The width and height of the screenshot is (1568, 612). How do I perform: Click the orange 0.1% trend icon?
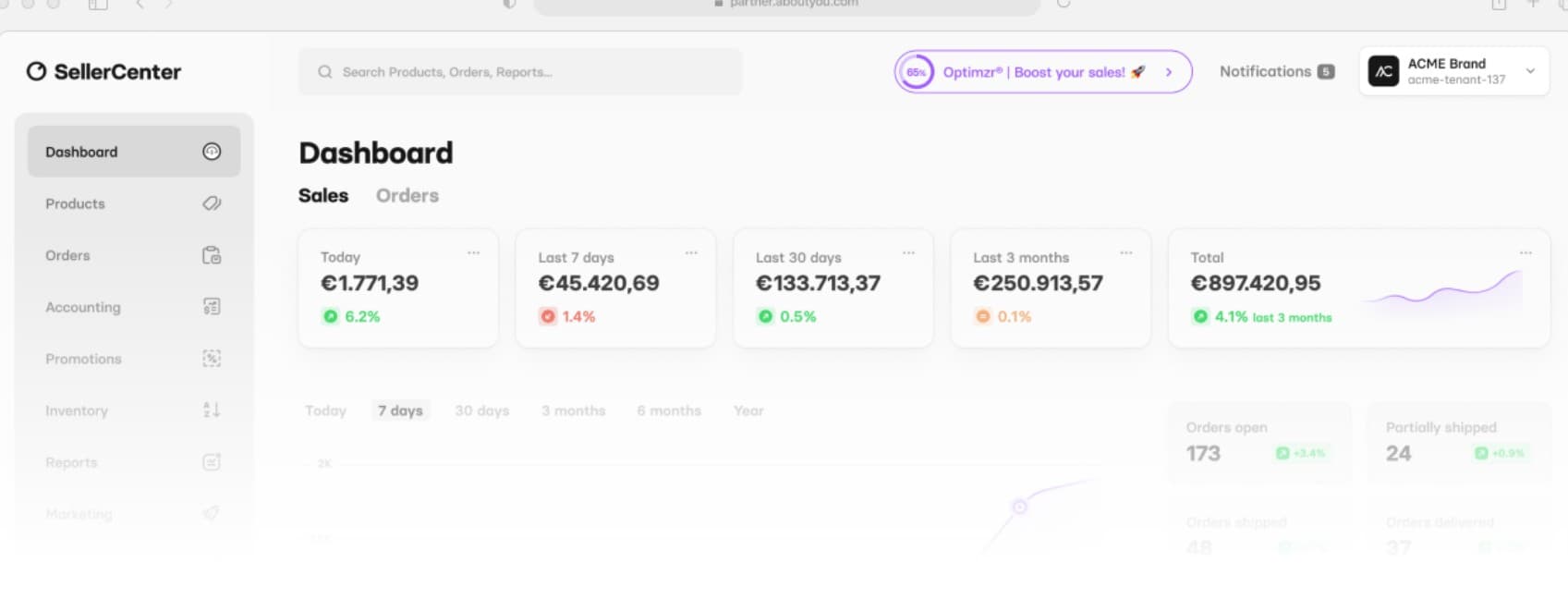coord(982,316)
